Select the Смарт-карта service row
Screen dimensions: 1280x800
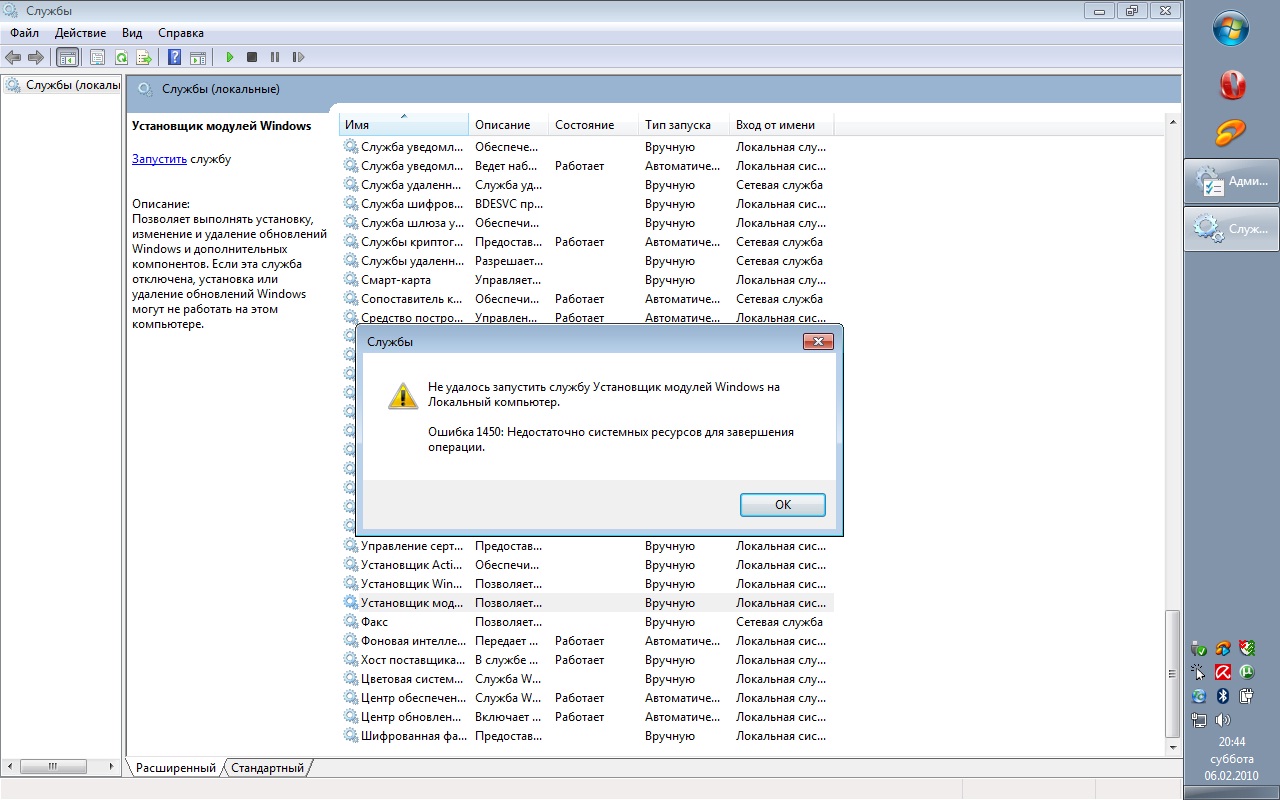point(587,280)
